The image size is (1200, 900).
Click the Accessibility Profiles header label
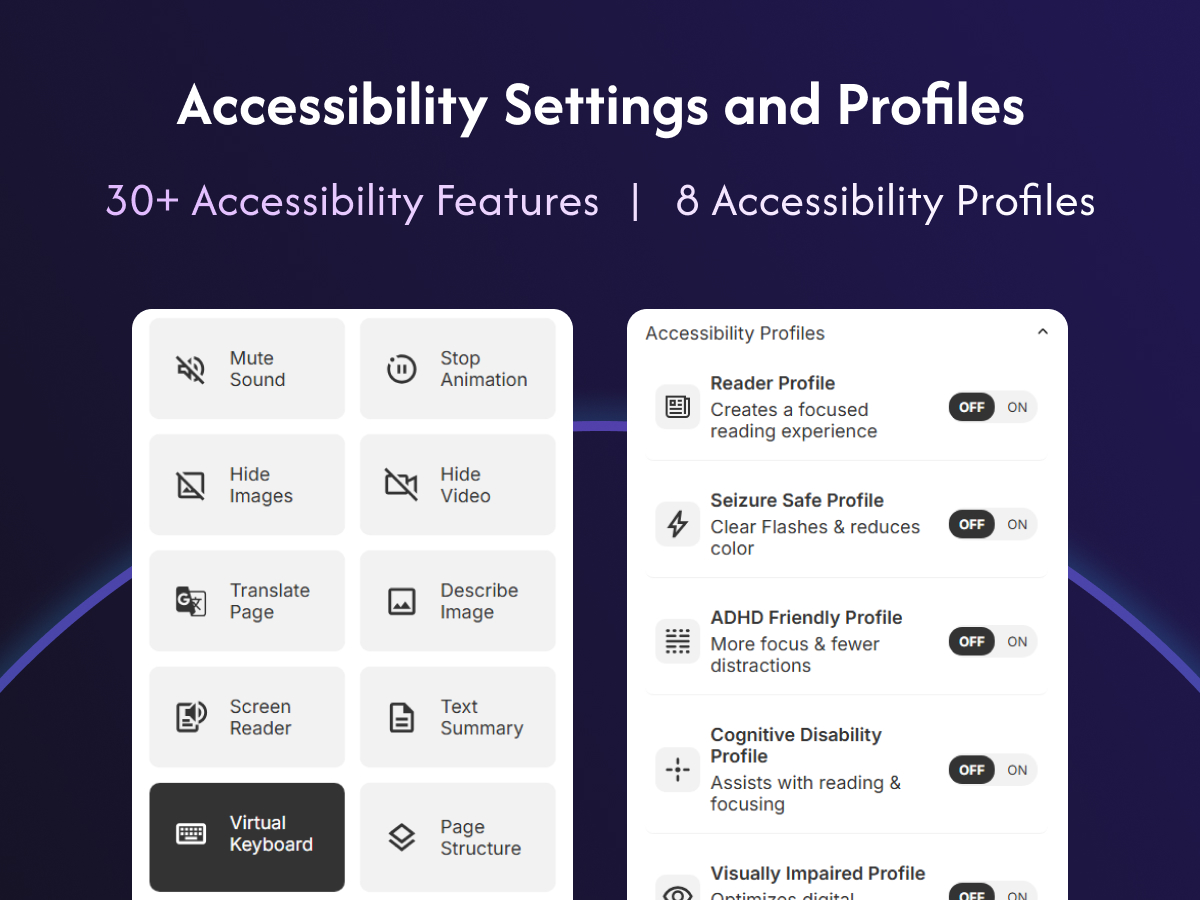735,333
